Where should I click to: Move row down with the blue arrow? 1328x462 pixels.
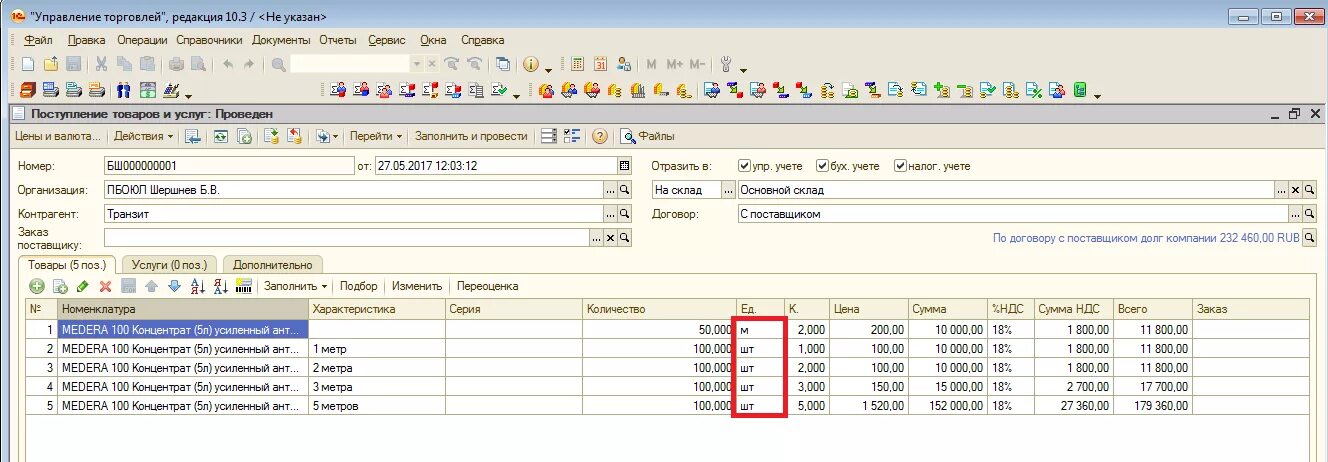174,286
